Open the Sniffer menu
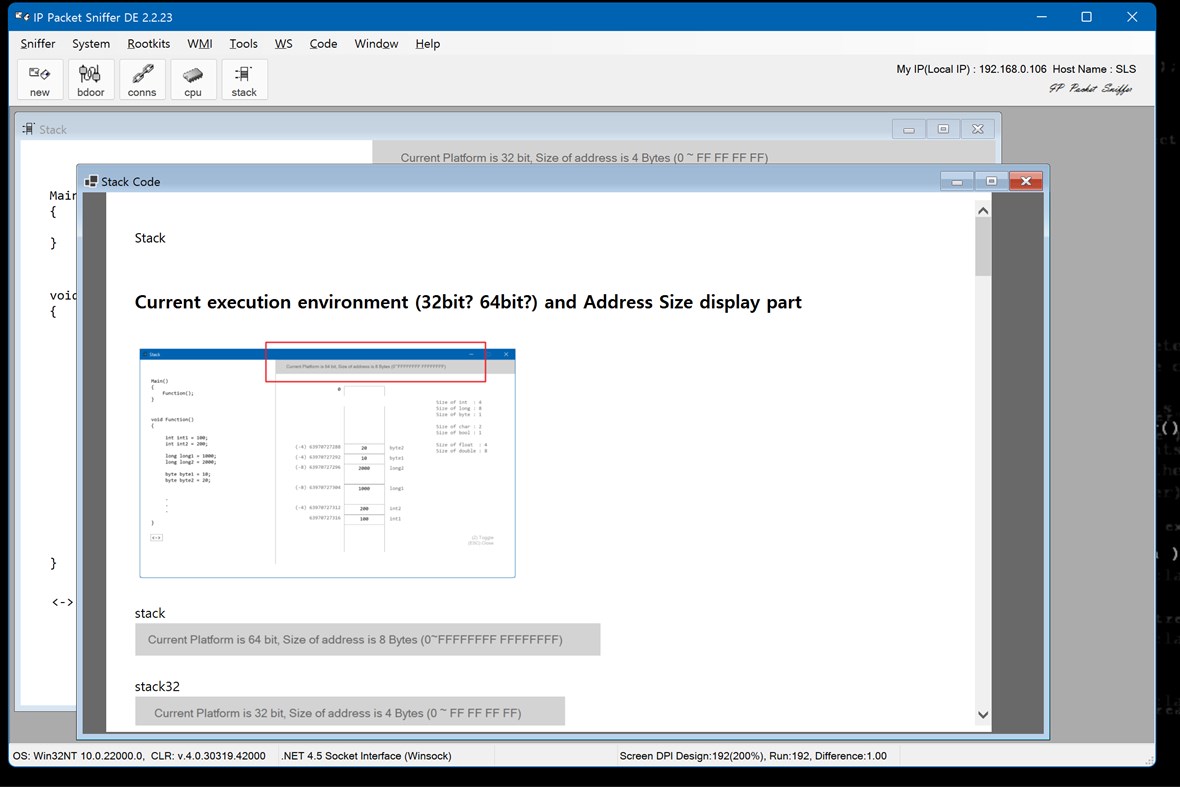The width and height of the screenshot is (1180, 787). point(38,44)
